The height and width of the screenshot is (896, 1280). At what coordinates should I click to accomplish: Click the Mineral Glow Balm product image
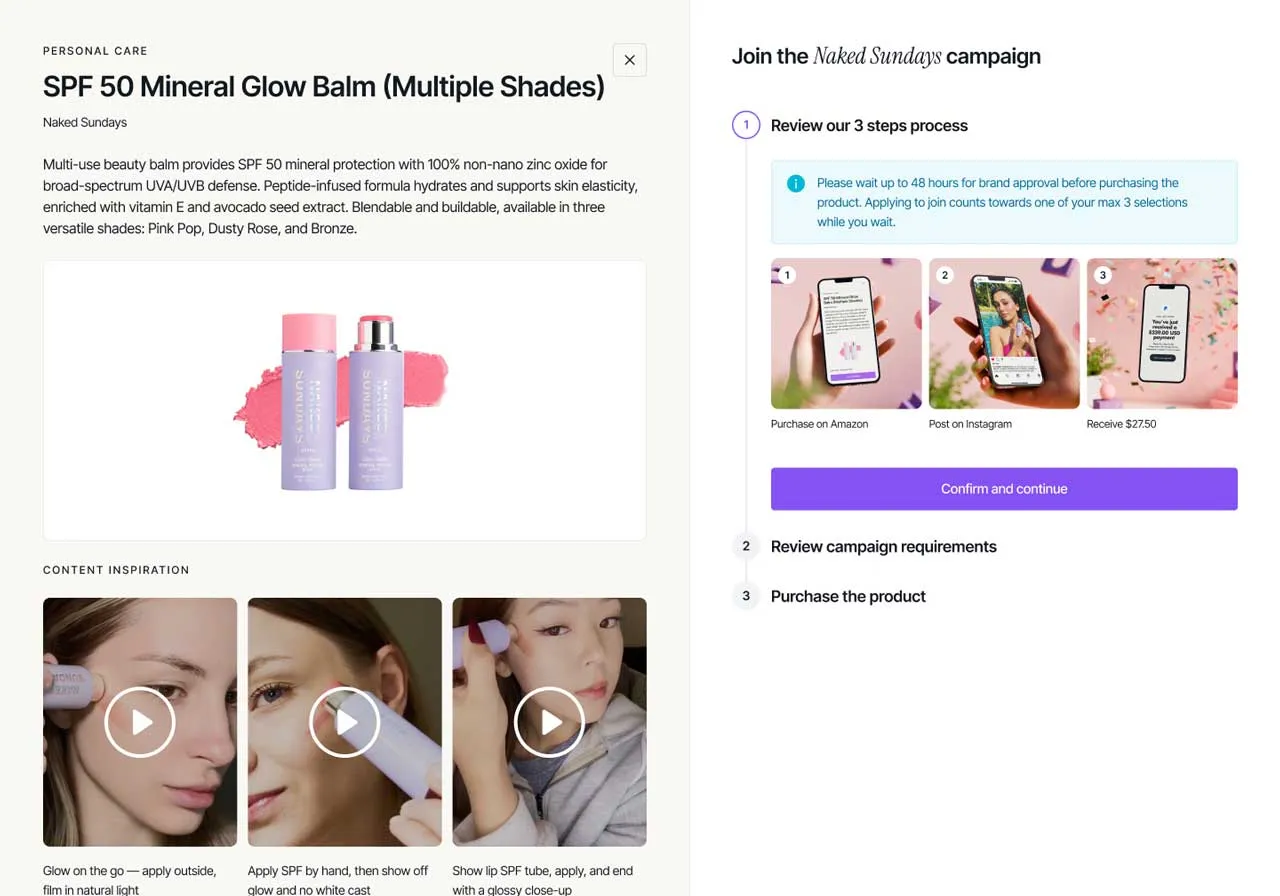coord(344,400)
